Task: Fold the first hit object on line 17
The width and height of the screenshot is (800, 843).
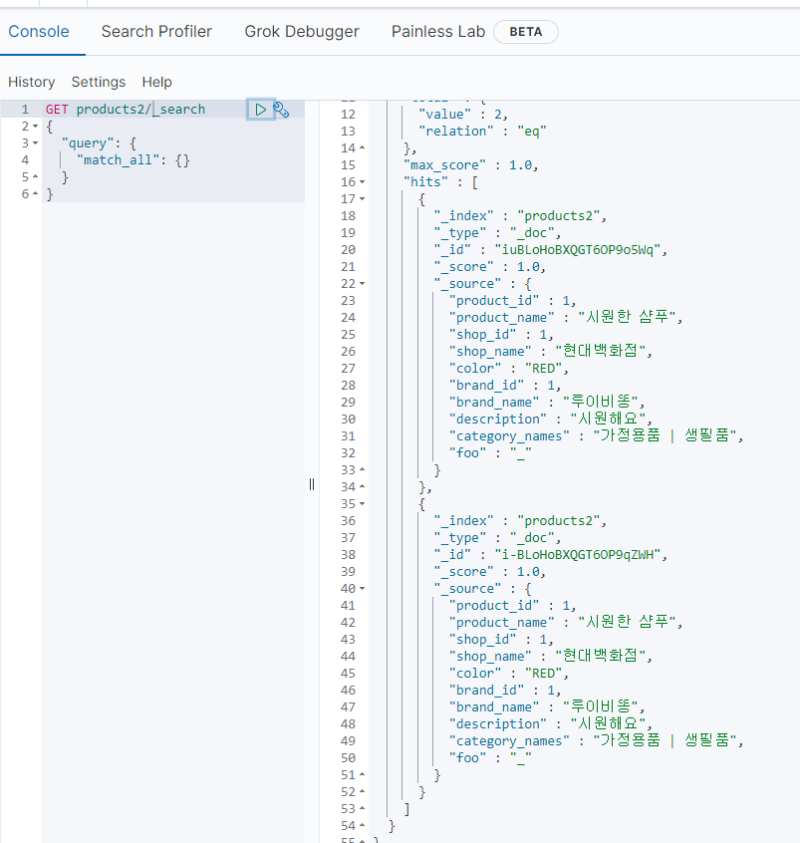Action: click(x=361, y=199)
